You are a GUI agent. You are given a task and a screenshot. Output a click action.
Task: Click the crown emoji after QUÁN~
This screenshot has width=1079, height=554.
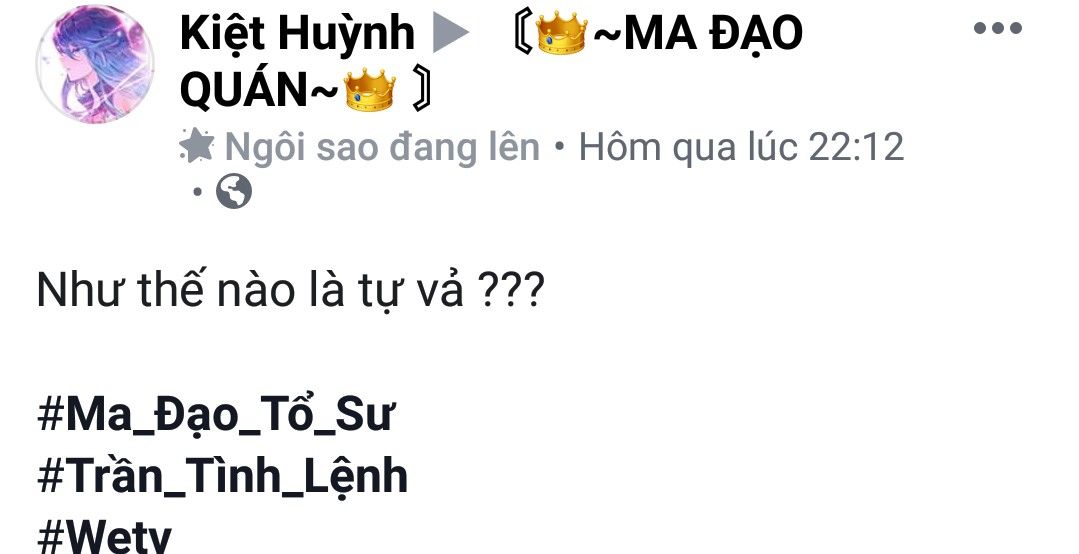370,90
